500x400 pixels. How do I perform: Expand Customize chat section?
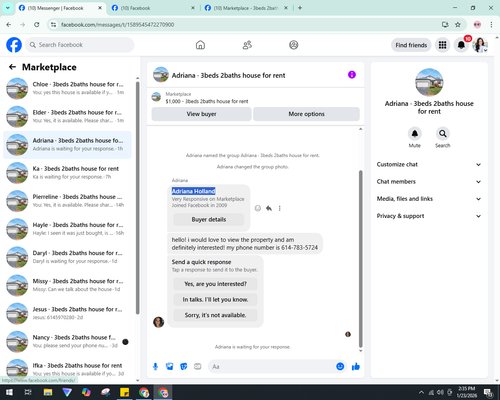point(429,164)
